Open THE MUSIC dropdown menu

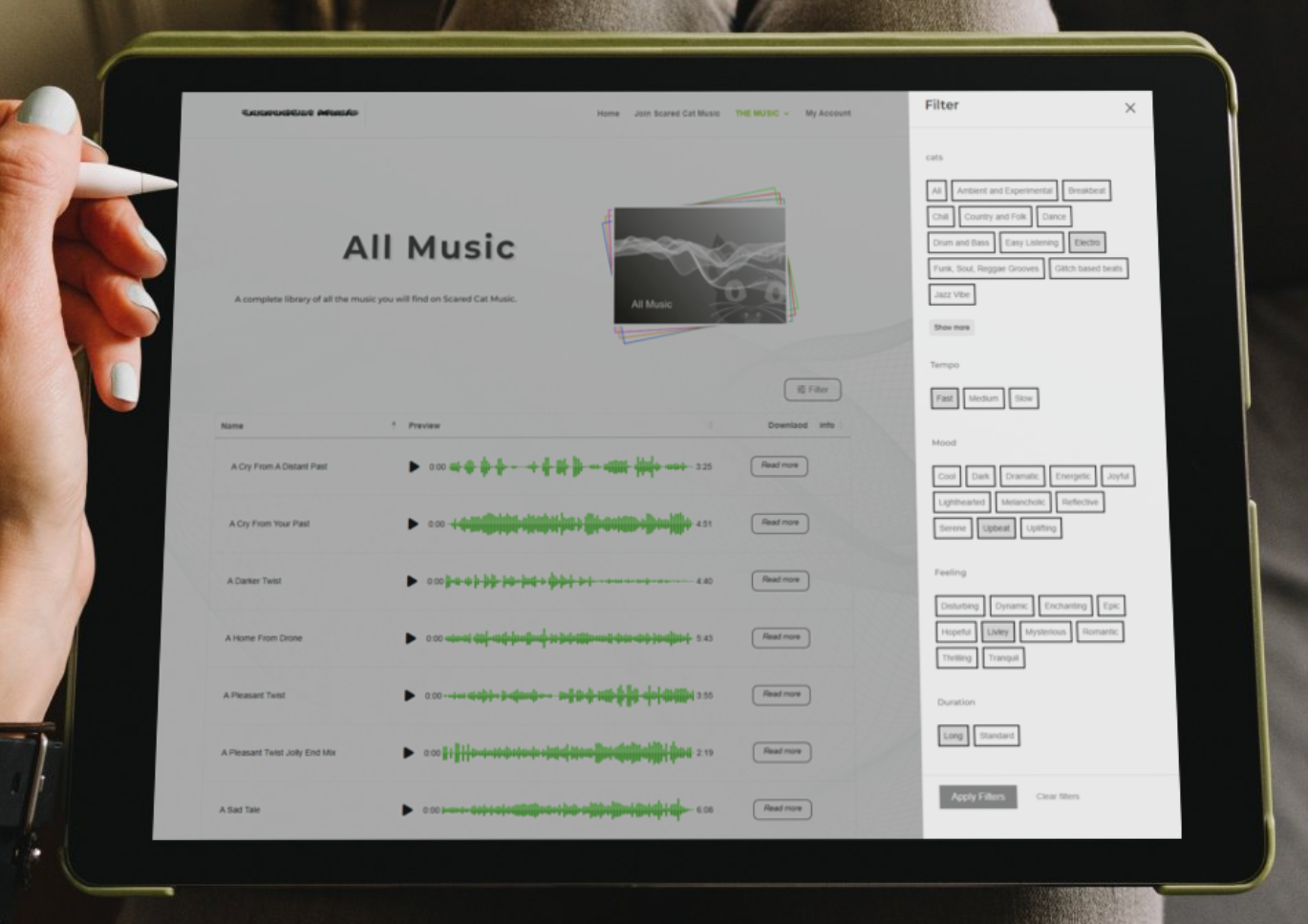[x=761, y=114]
